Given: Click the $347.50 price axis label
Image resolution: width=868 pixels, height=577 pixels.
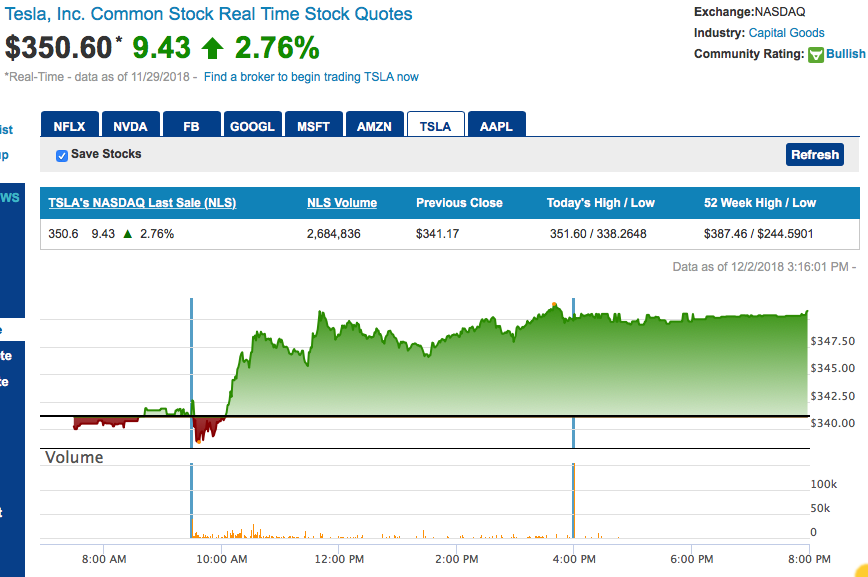Looking at the screenshot, I should coord(833,341).
